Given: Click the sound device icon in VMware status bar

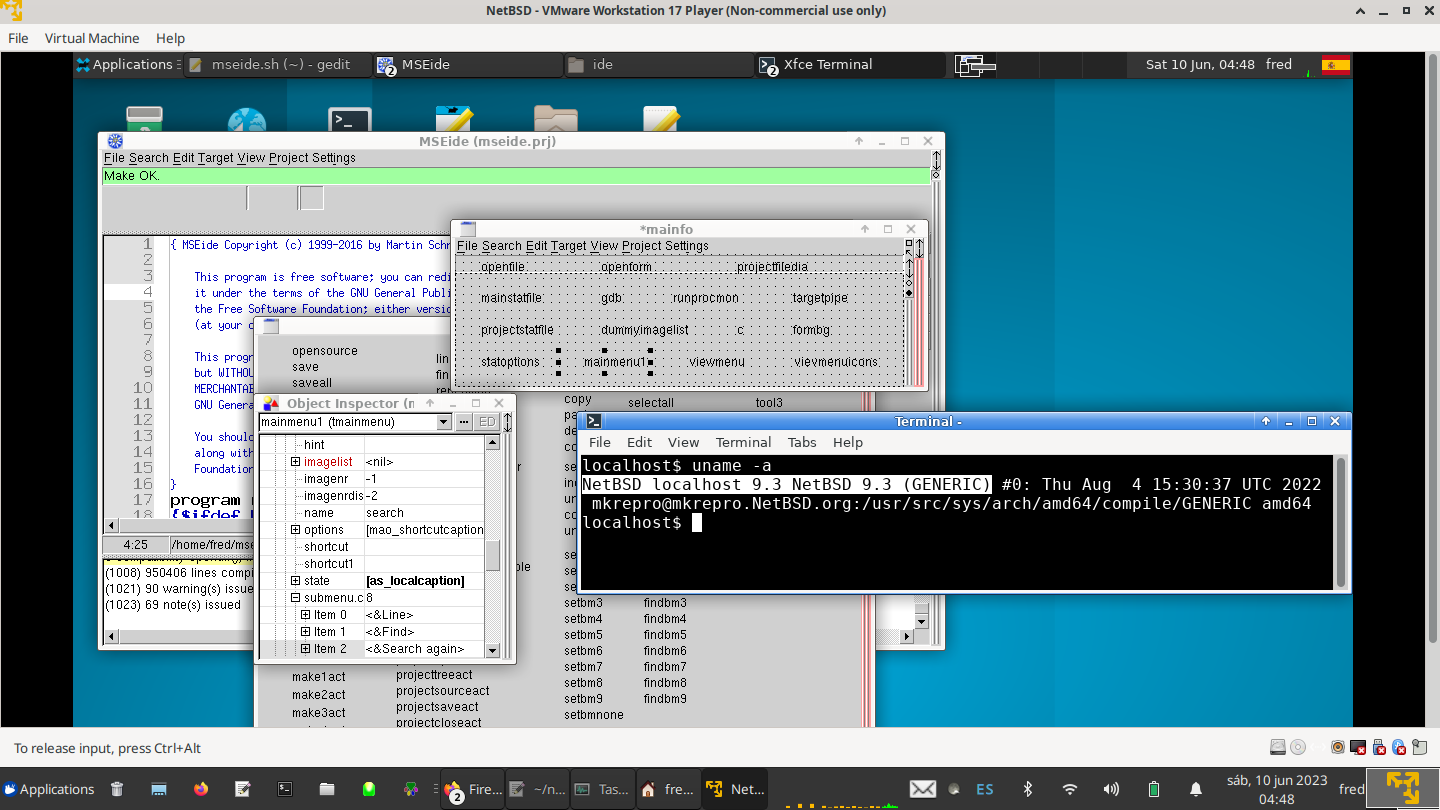Looking at the screenshot, I should (x=1337, y=747).
